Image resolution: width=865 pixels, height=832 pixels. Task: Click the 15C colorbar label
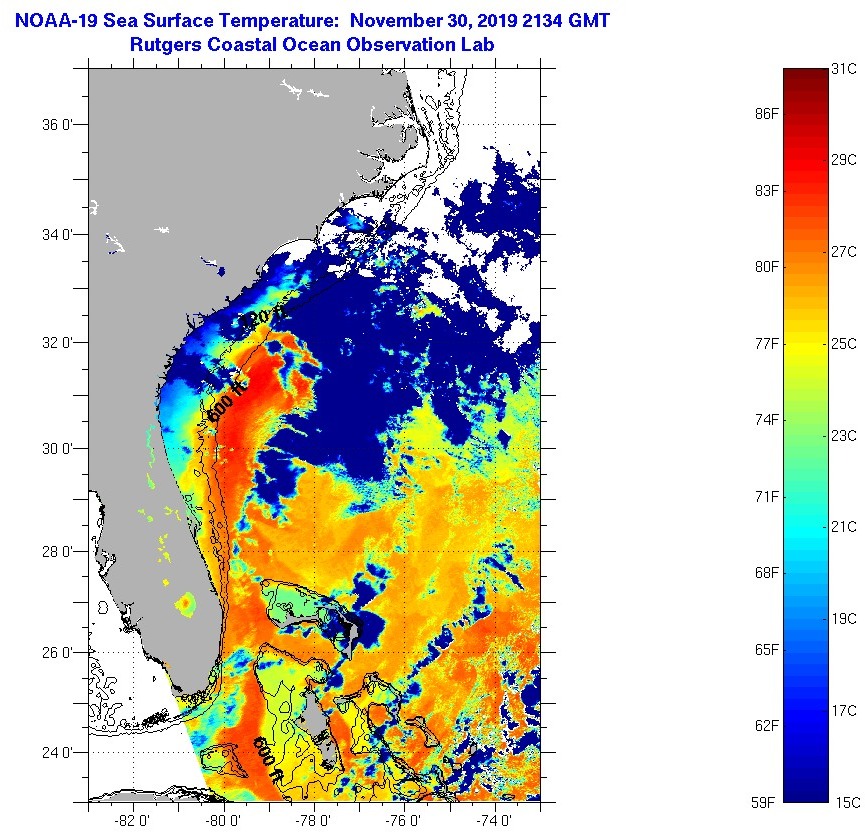tap(845, 802)
